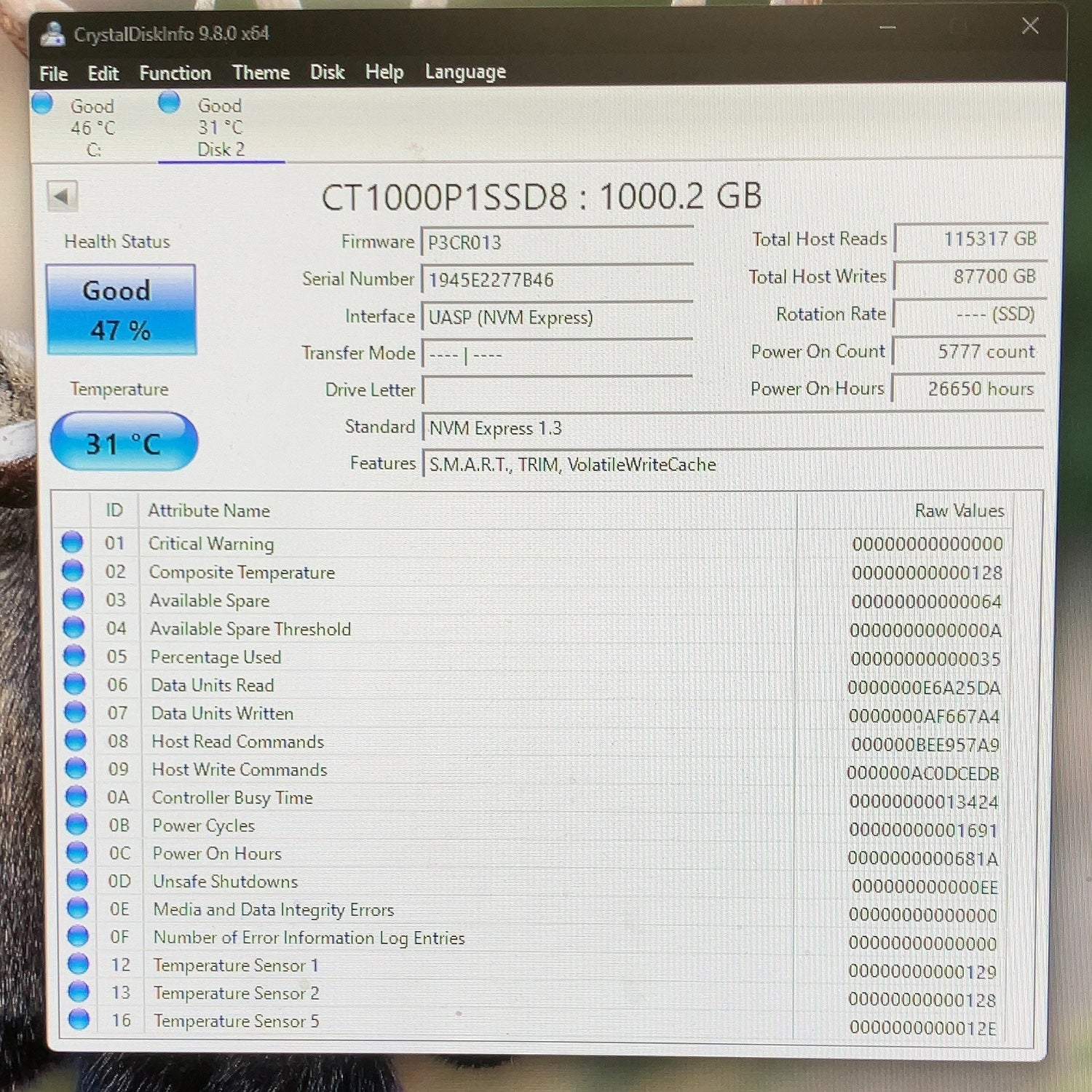
Task: Click the status orb beside Controller Busy Time
Action: [x=76, y=796]
